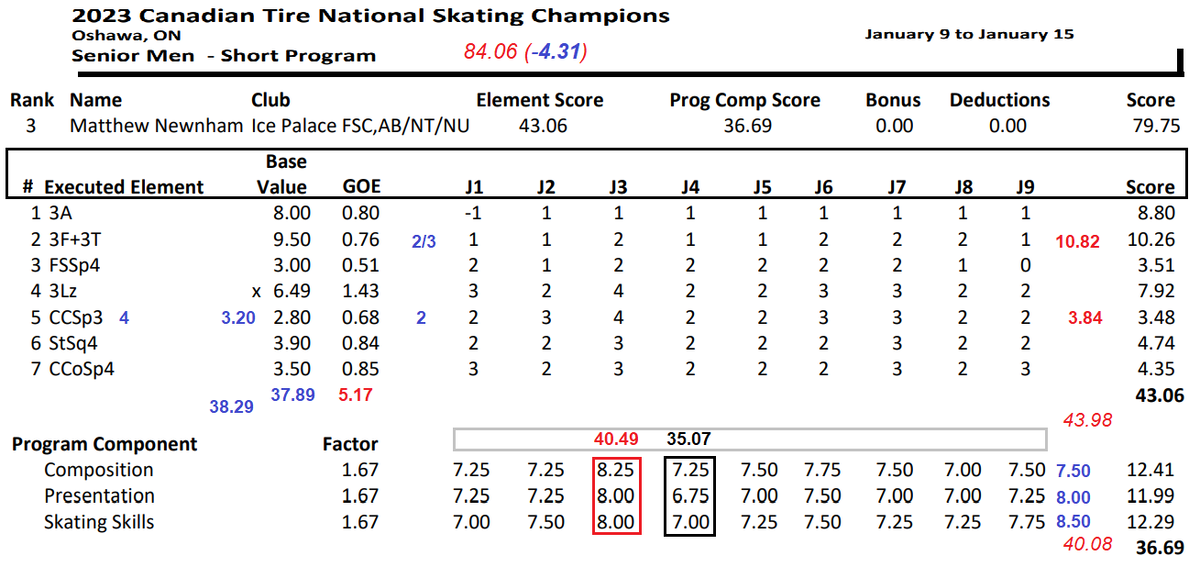Screen dimensions: 1200x567
Task: Click the red-boxed 8.25 Composition mark
Action: [x=616, y=470]
